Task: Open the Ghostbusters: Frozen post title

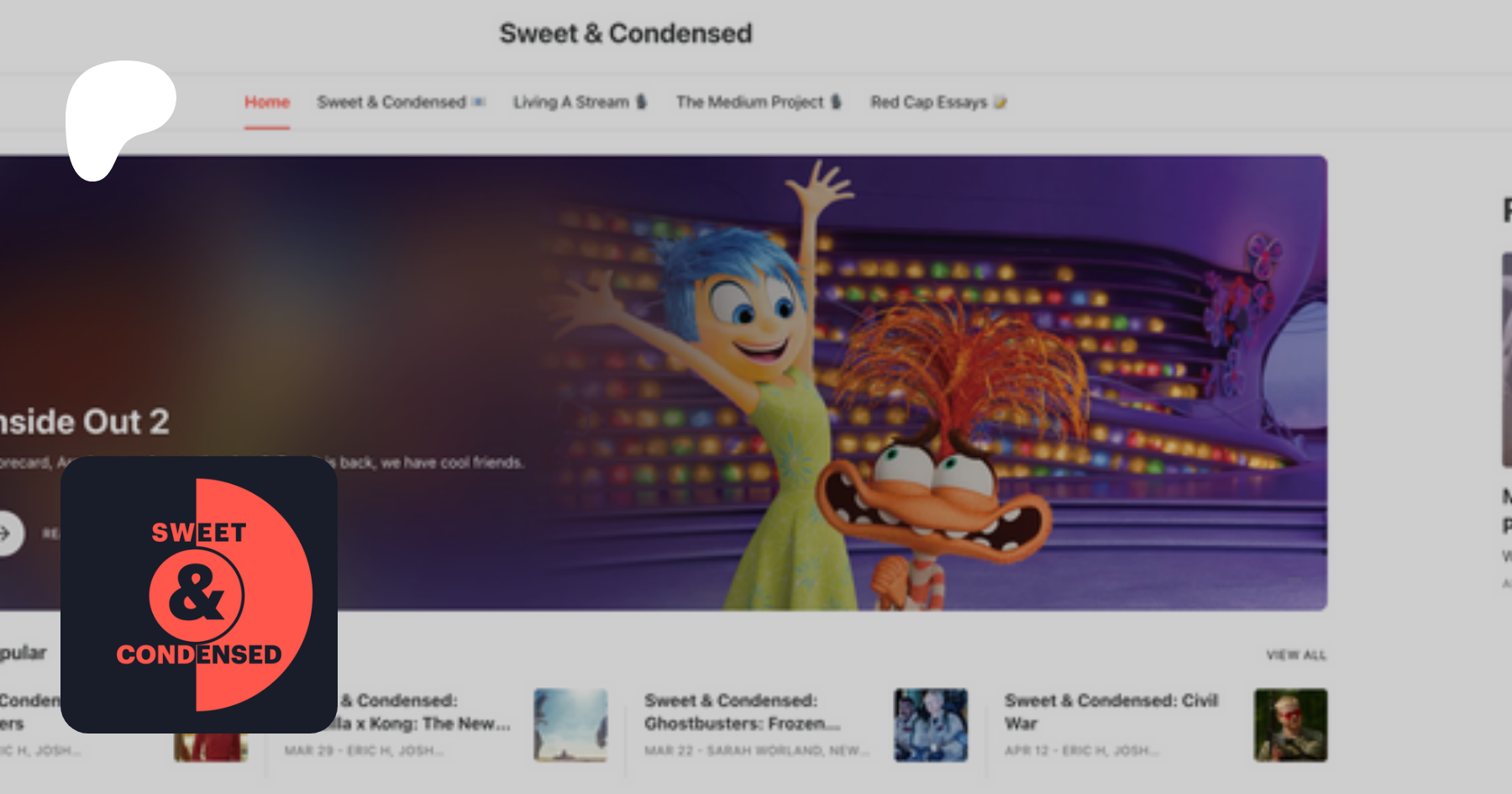Action: (x=743, y=712)
